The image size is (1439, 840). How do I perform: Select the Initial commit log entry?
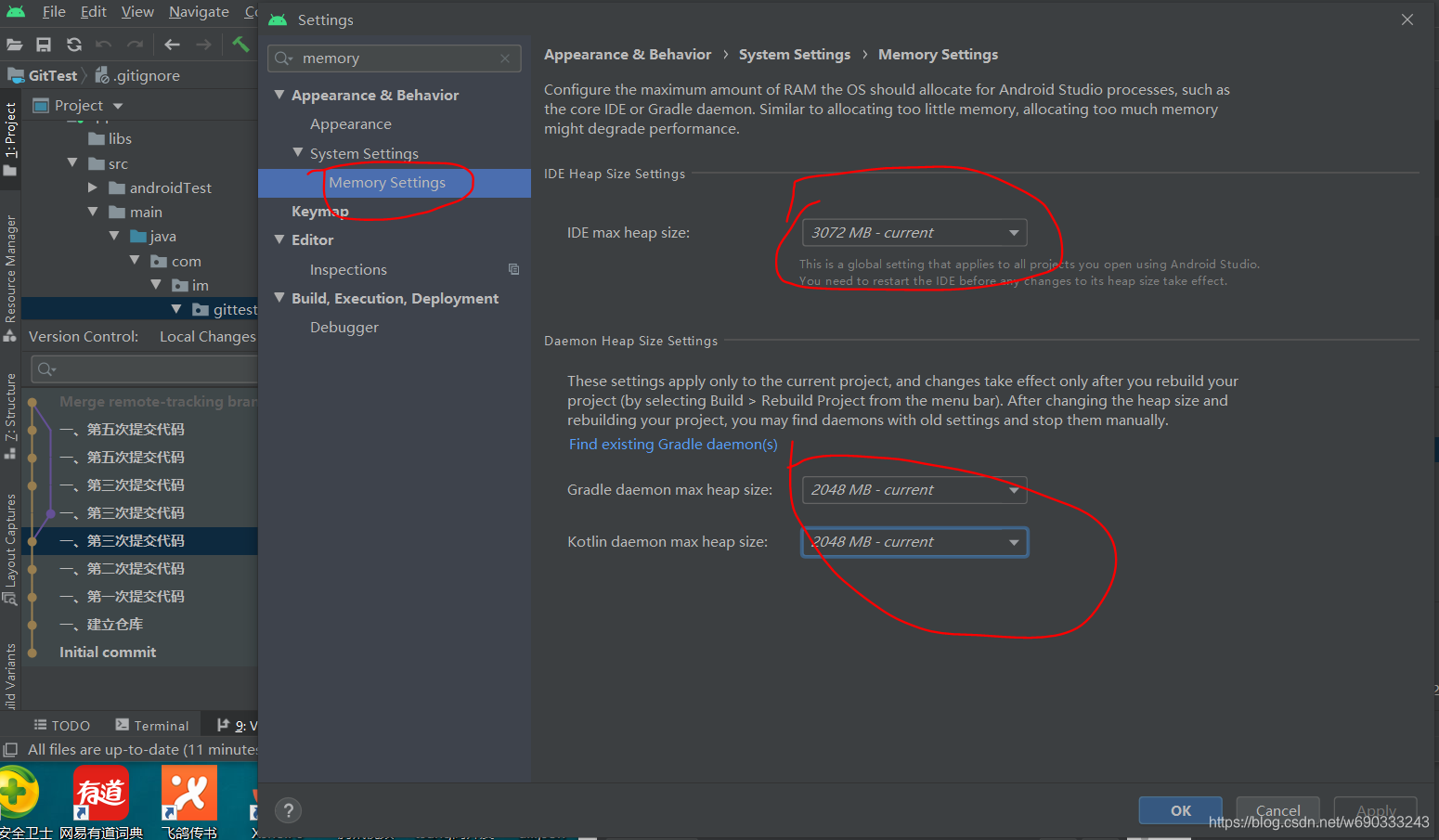108,653
